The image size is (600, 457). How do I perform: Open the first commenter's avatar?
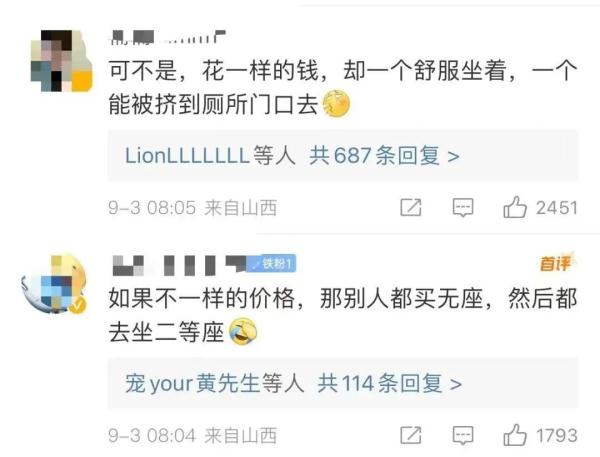click(x=61, y=61)
